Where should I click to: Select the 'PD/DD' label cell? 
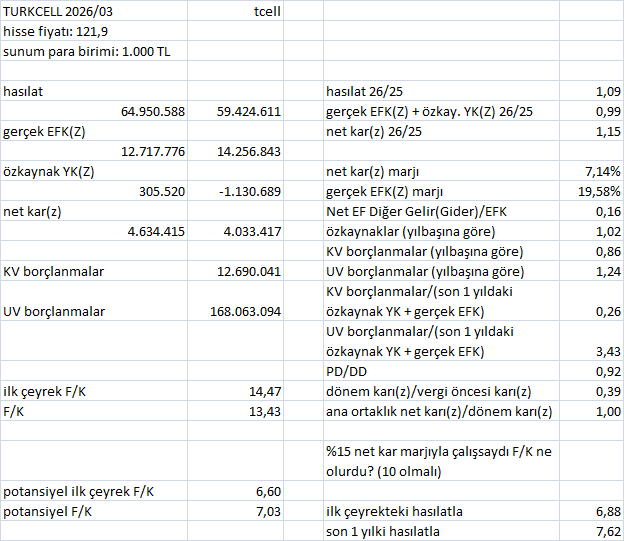tap(441, 371)
